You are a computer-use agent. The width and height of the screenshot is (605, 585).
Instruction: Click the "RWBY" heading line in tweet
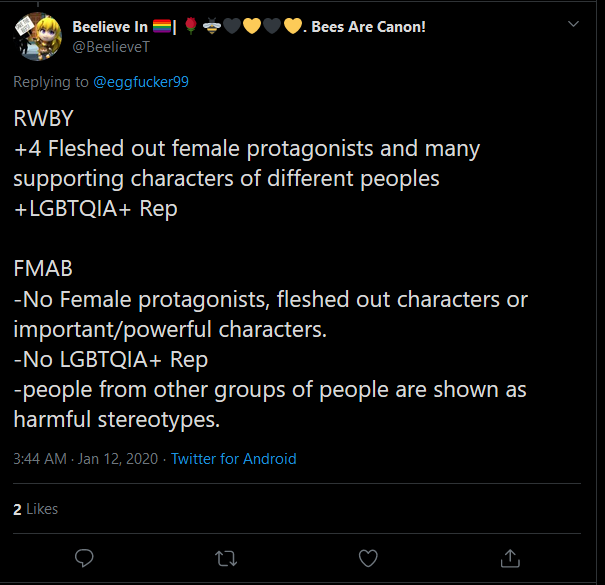tap(43, 118)
